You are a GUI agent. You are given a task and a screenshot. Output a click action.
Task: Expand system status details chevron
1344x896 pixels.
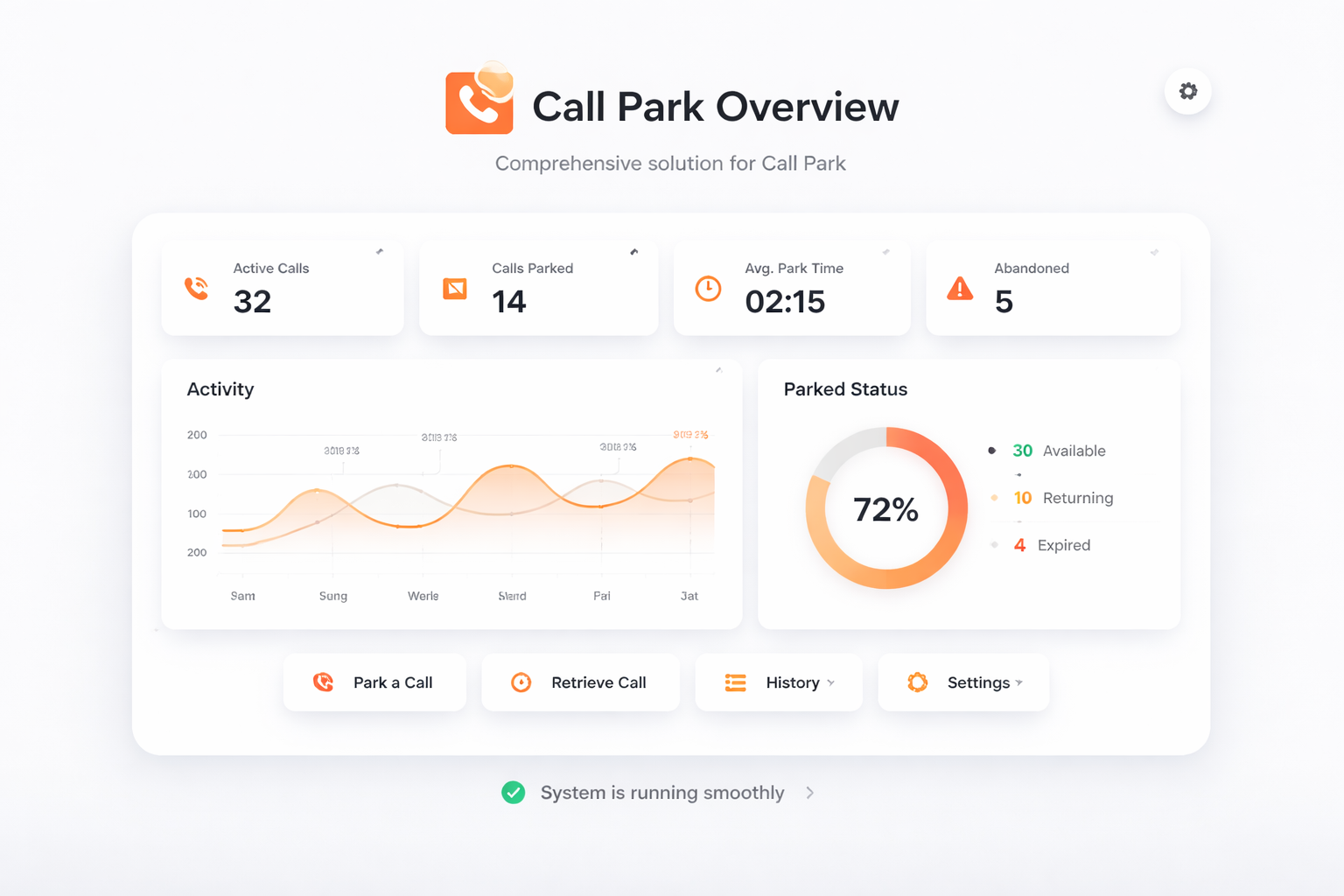pyautogui.click(x=810, y=793)
